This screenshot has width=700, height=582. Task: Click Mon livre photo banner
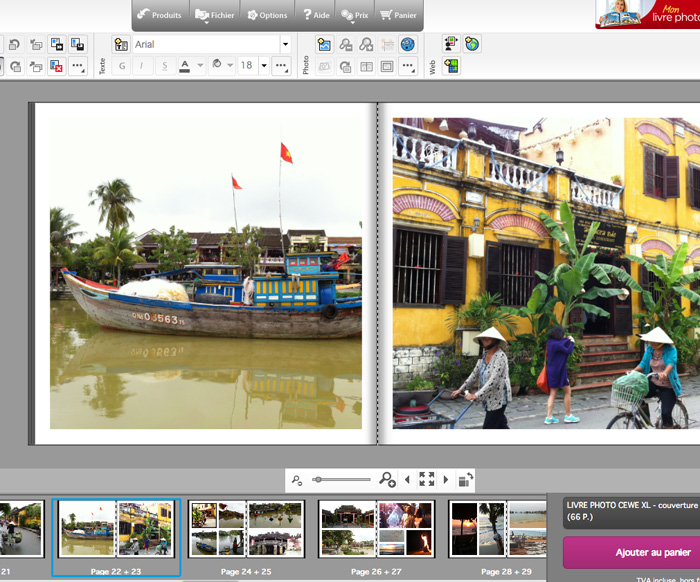click(648, 14)
